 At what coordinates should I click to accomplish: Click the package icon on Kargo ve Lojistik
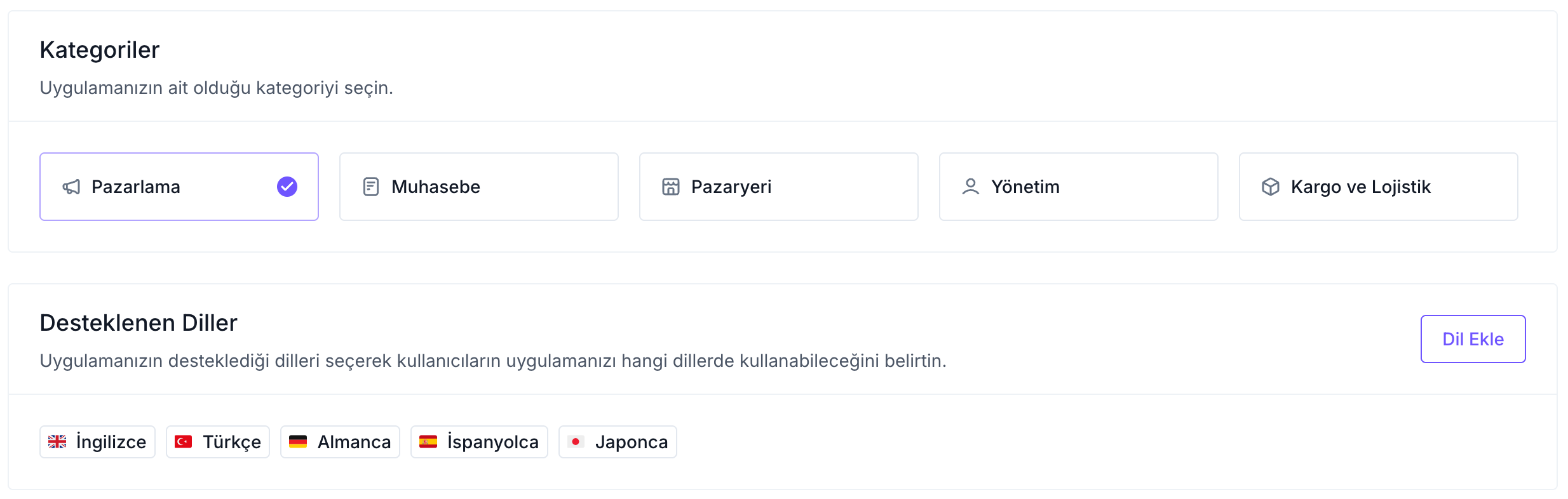[1269, 186]
